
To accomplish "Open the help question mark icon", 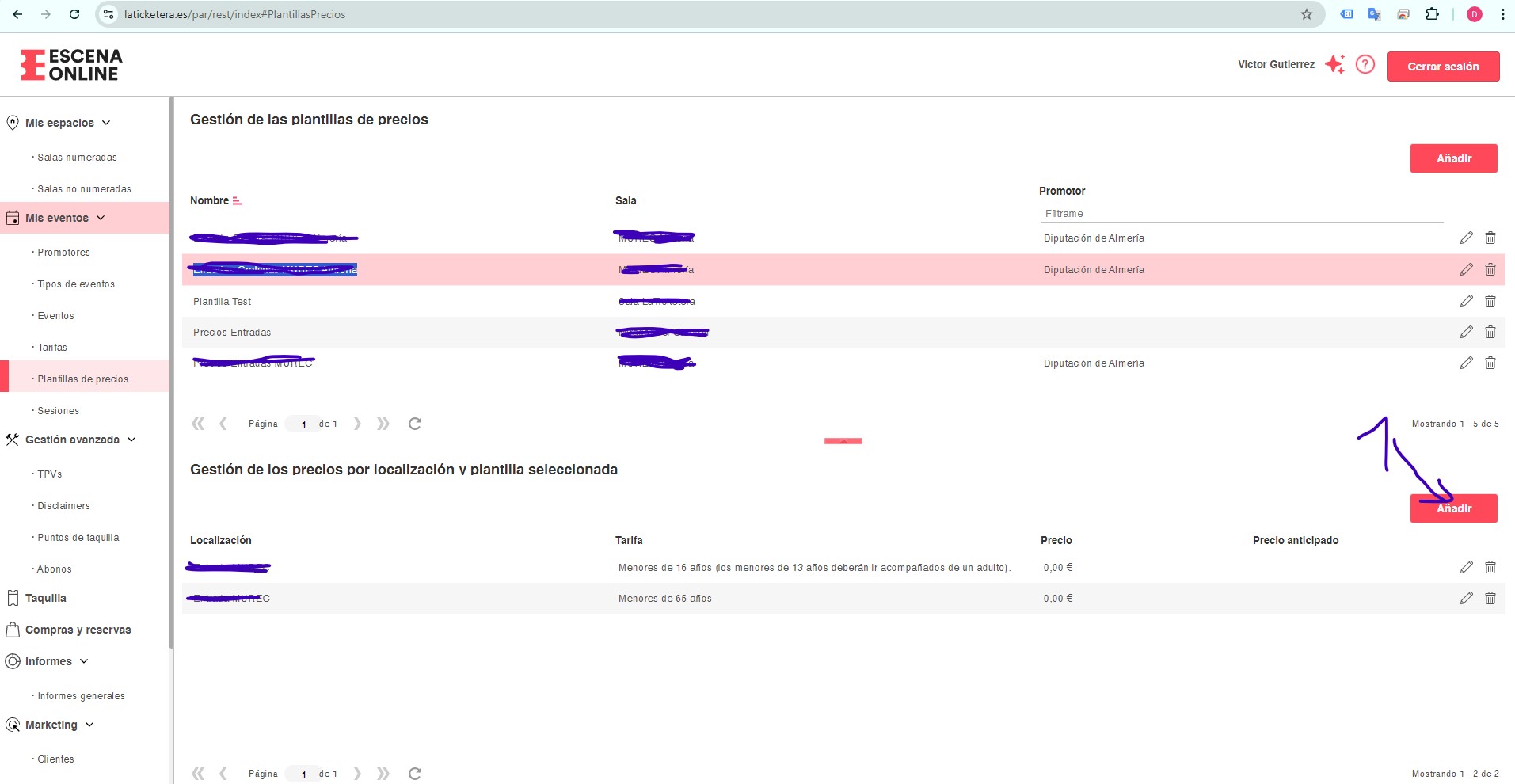I will tap(1365, 64).
